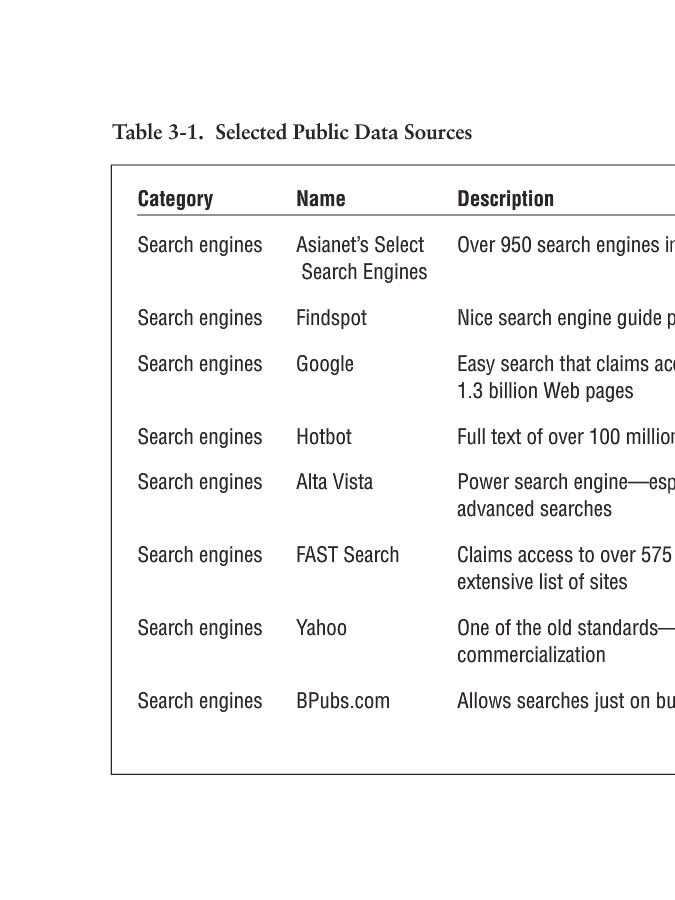
Task: Select the FAST Search entry
Action: (x=347, y=555)
